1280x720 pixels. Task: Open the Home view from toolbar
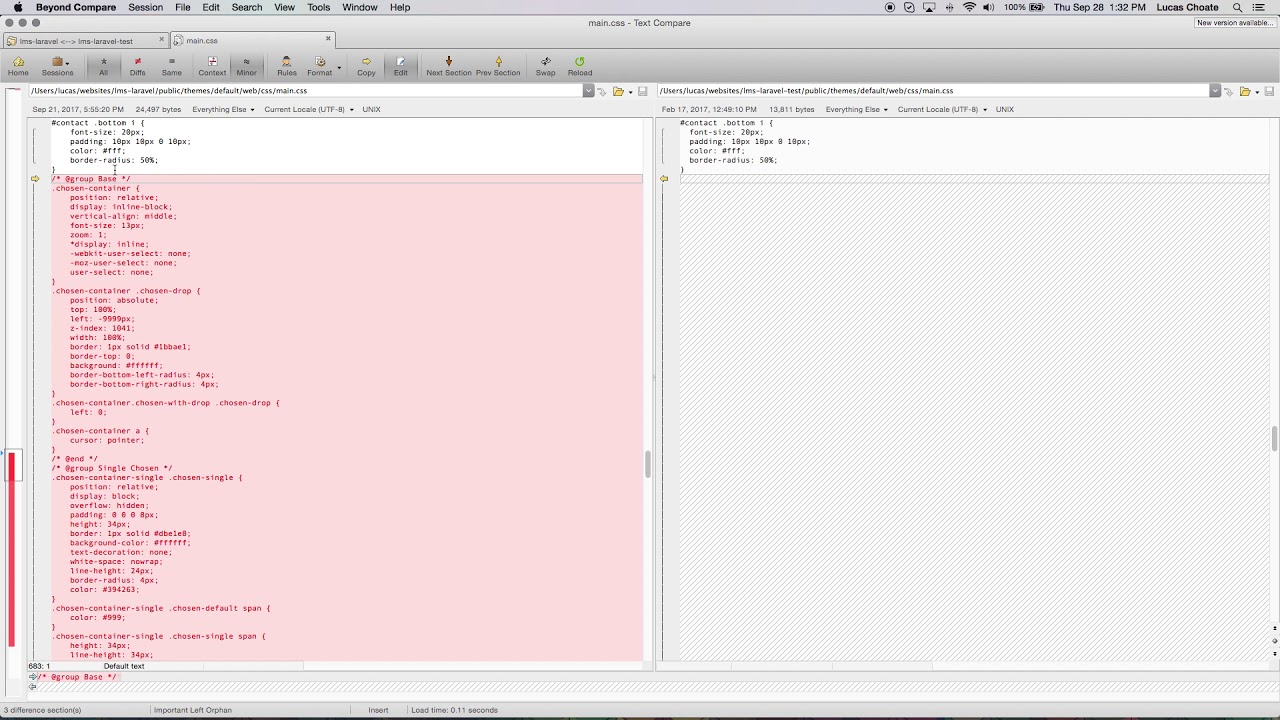tap(18, 66)
